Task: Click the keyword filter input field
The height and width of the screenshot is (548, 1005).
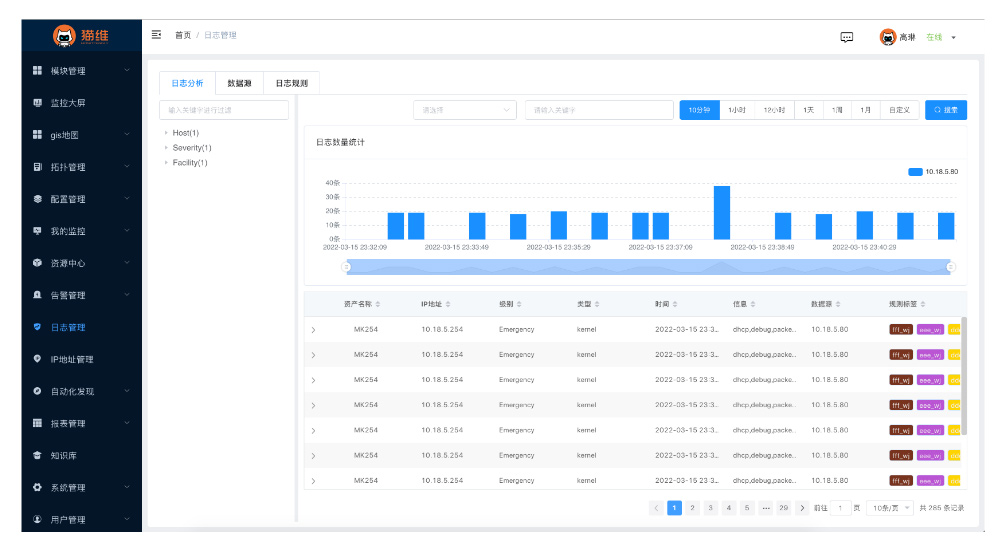Action: coord(224,110)
